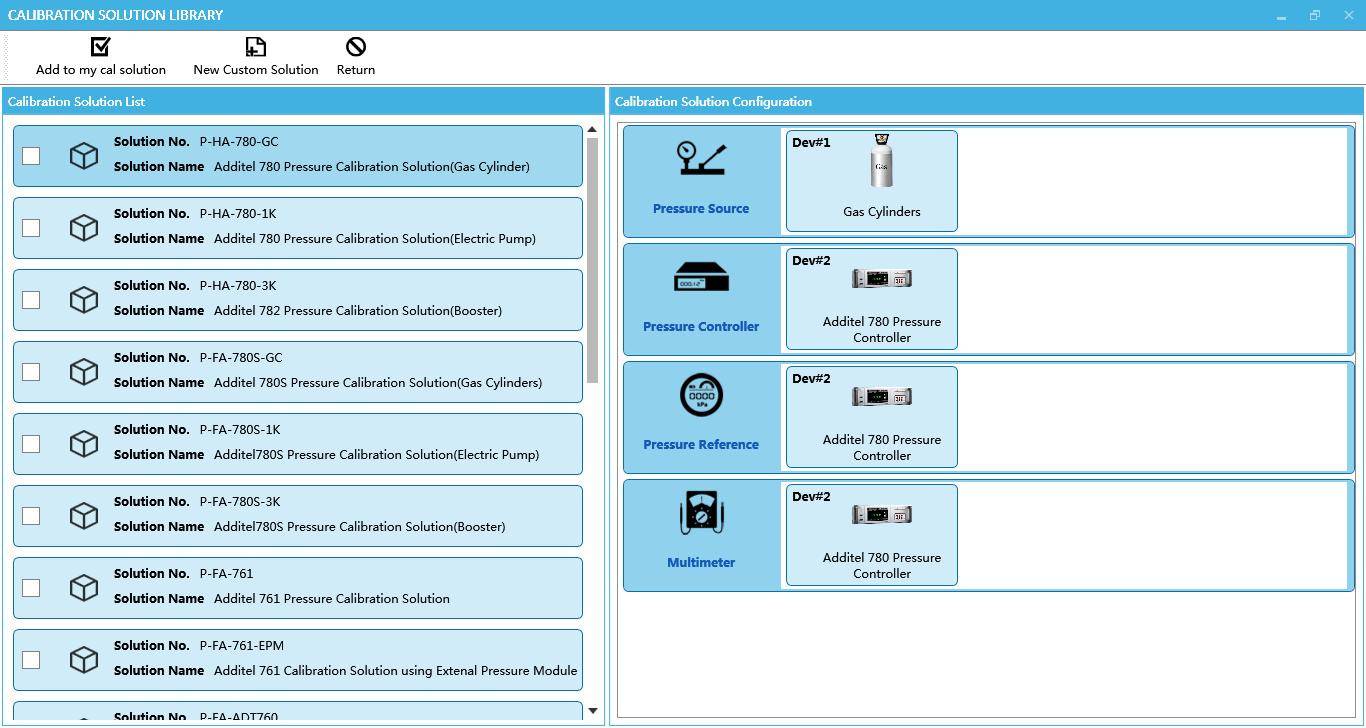This screenshot has height=728, width=1366.
Task: Click the cube icon for P-FA-780S-1K
Action: pyautogui.click(x=84, y=444)
